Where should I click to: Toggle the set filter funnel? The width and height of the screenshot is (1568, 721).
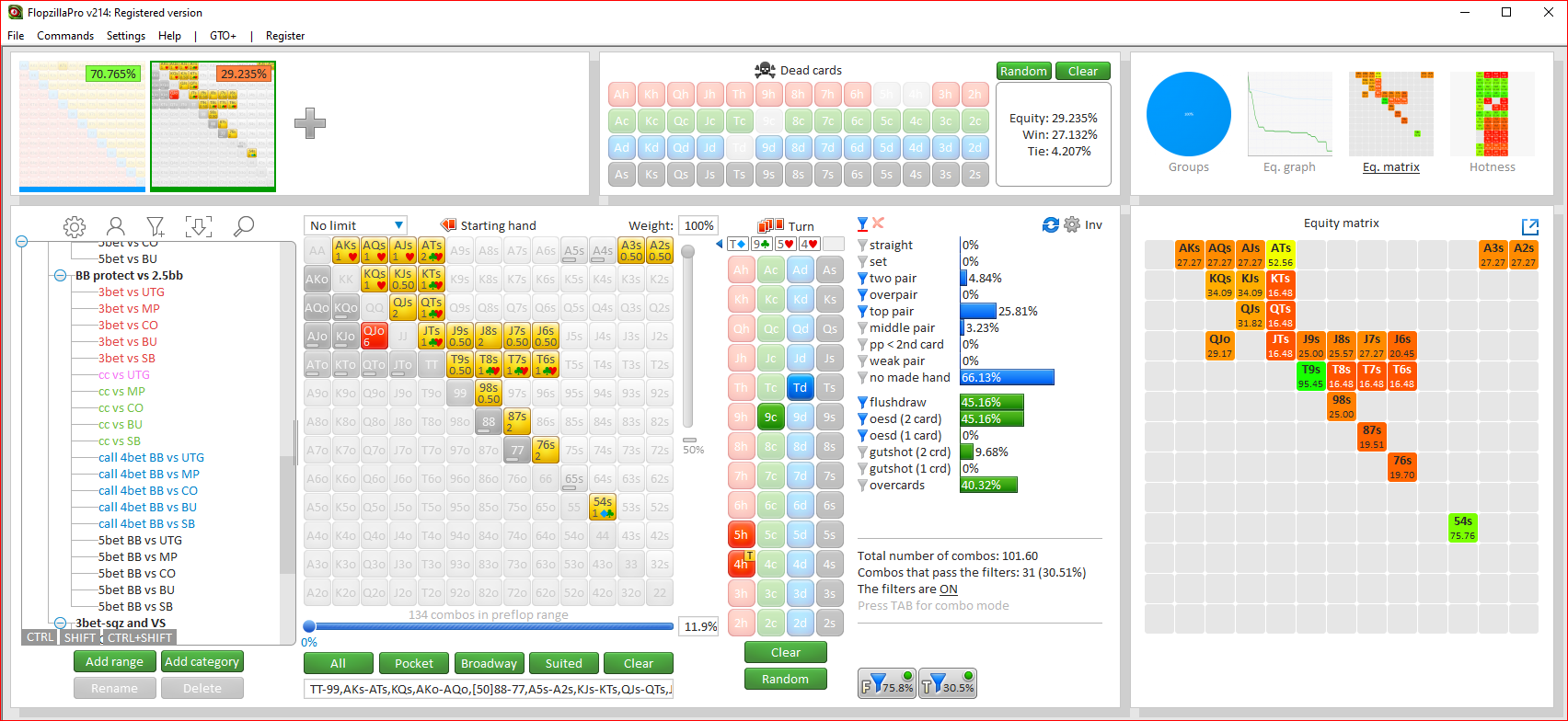click(862, 262)
